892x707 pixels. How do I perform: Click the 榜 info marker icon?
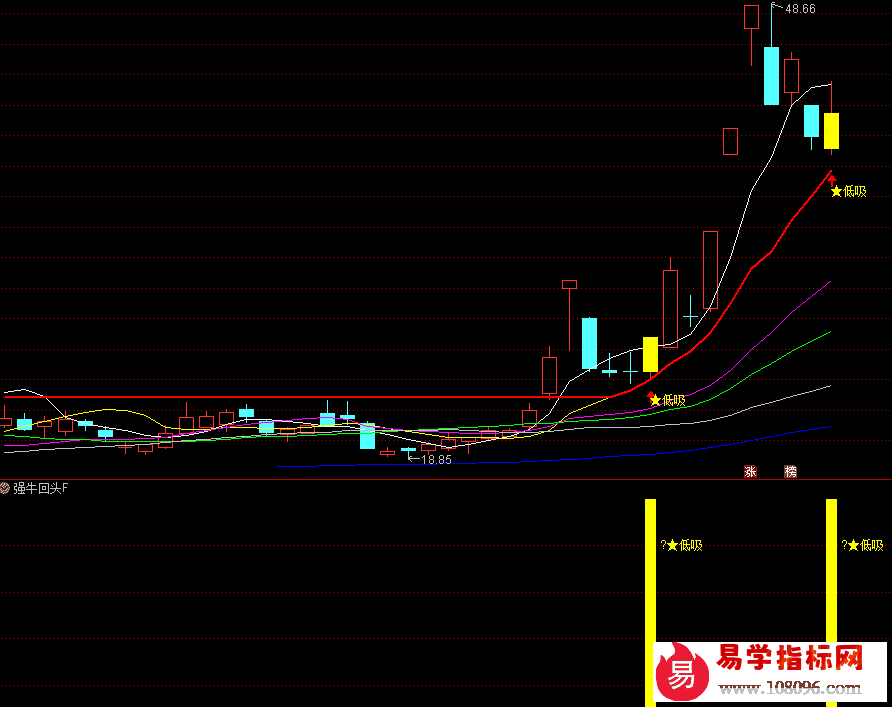pos(791,472)
